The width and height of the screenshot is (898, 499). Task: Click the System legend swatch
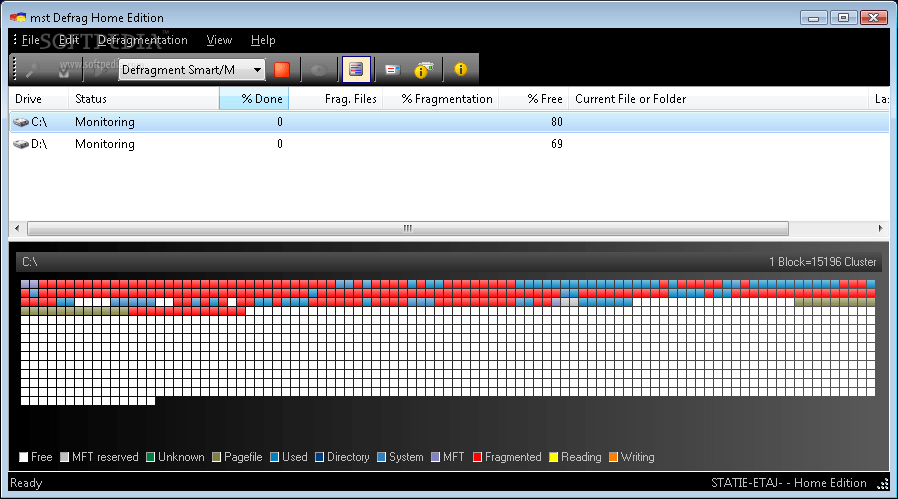coord(381,457)
